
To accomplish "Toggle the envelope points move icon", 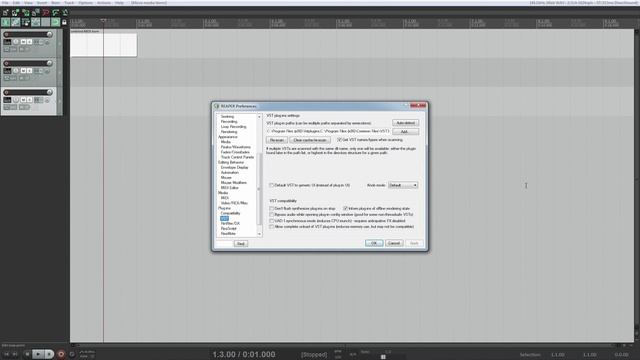I will pyautogui.click(x=36, y=22).
